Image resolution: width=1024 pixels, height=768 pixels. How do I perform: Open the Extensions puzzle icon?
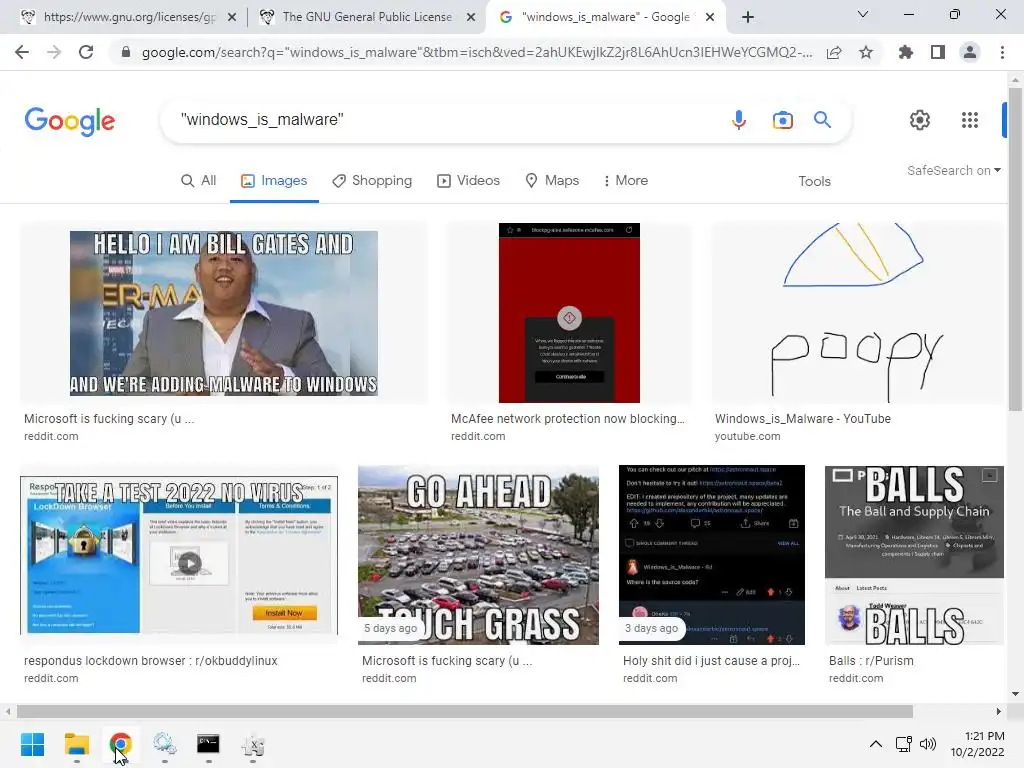click(x=905, y=52)
